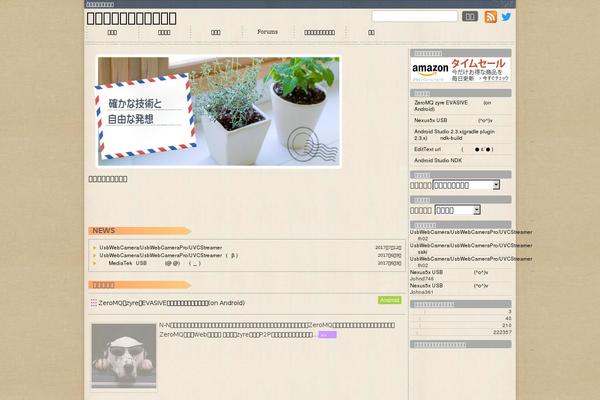Click the purple grid icon beside ZeroMQ post title
The width and height of the screenshot is (600, 400).
click(93, 303)
